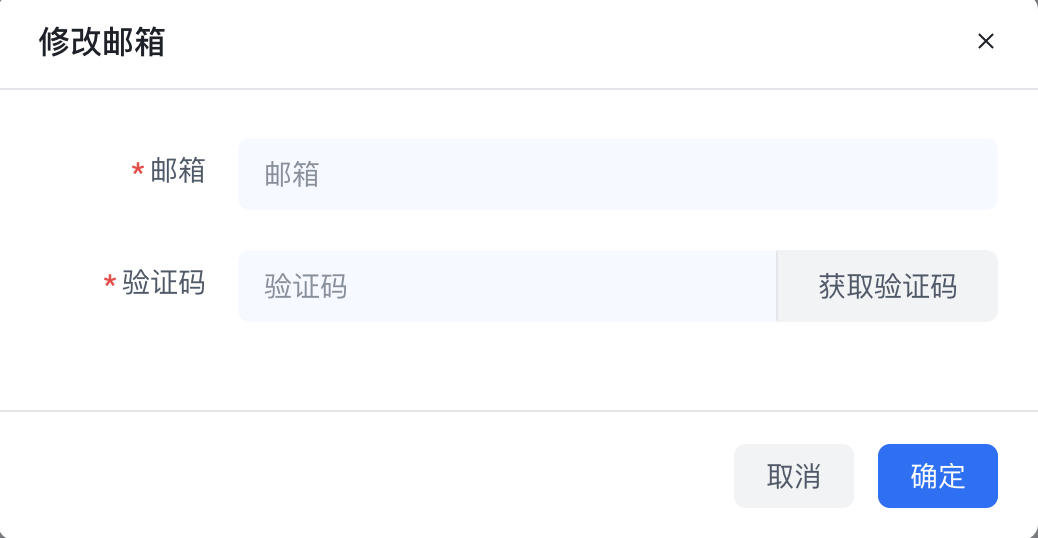Select the email address entry box
This screenshot has width=1038, height=538.
pyautogui.click(x=617, y=174)
